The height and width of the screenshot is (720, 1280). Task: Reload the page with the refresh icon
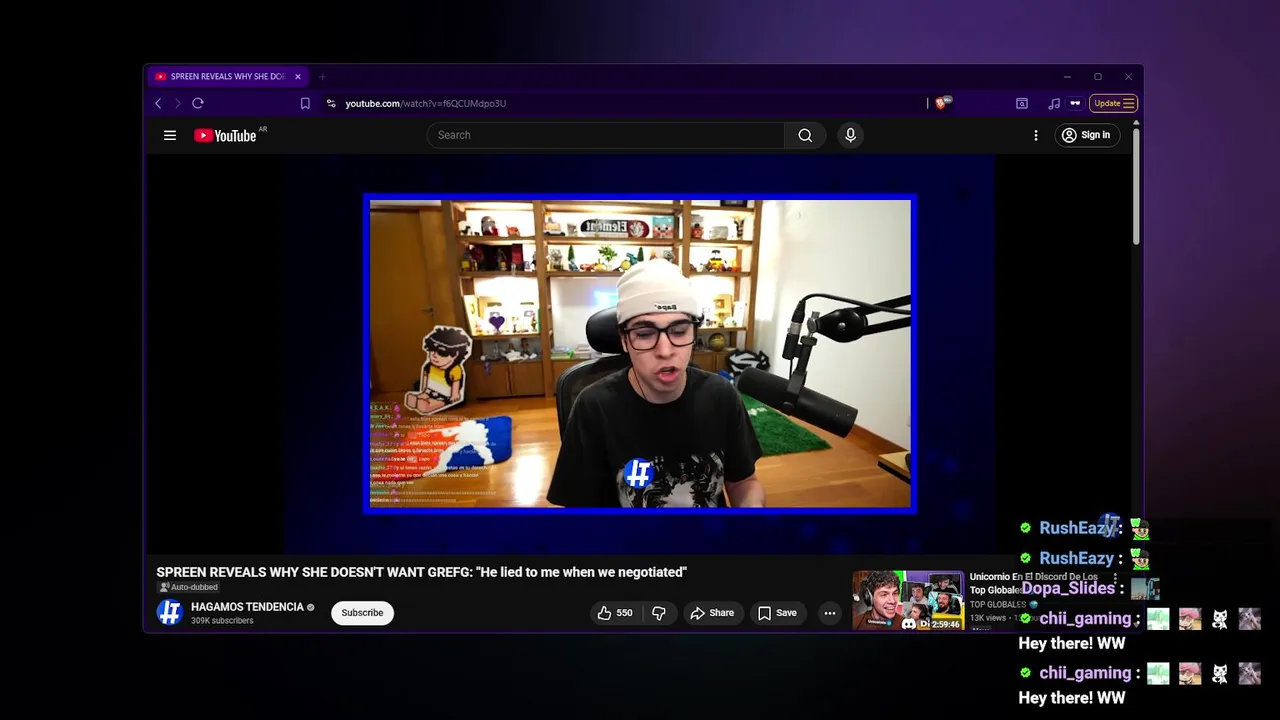coord(198,103)
